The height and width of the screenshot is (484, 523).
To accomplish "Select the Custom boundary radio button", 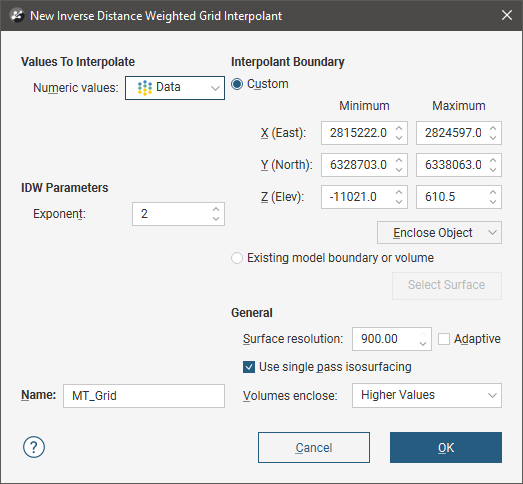I will tap(237, 84).
